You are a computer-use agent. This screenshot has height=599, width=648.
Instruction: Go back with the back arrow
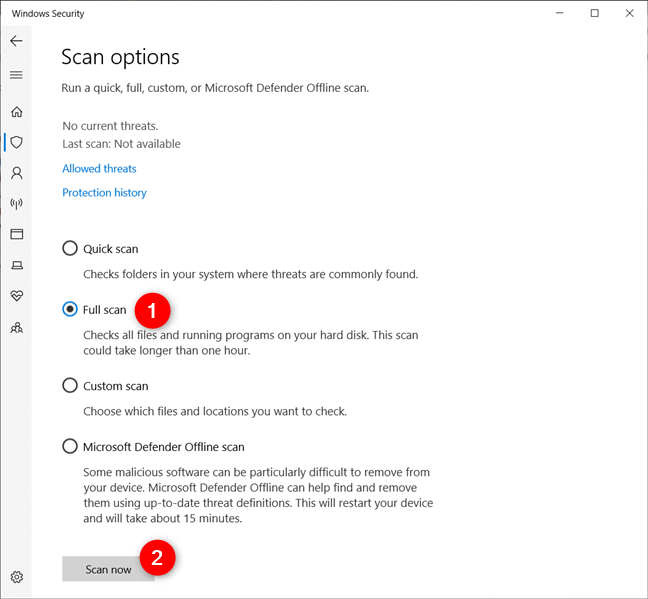[x=17, y=41]
